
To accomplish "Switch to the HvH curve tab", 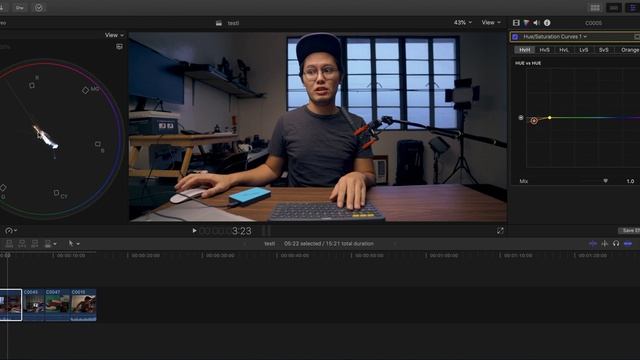I will [524, 50].
